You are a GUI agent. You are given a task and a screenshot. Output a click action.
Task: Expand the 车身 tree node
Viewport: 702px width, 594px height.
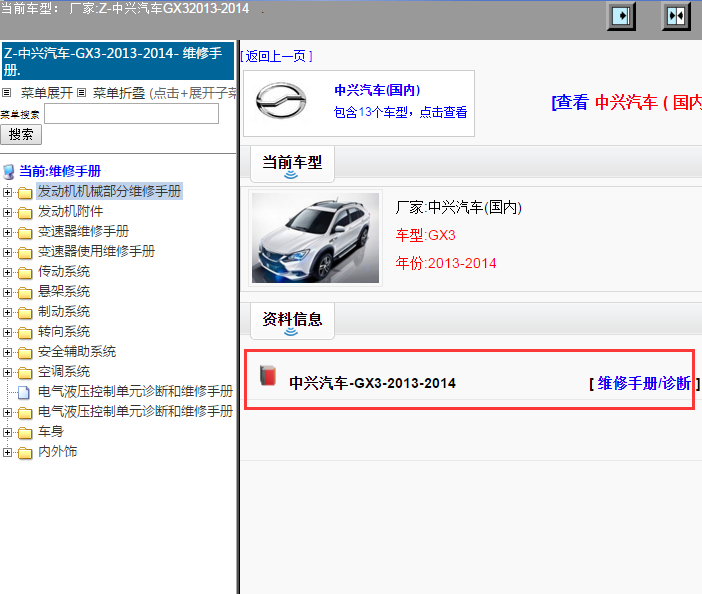(x=7, y=432)
